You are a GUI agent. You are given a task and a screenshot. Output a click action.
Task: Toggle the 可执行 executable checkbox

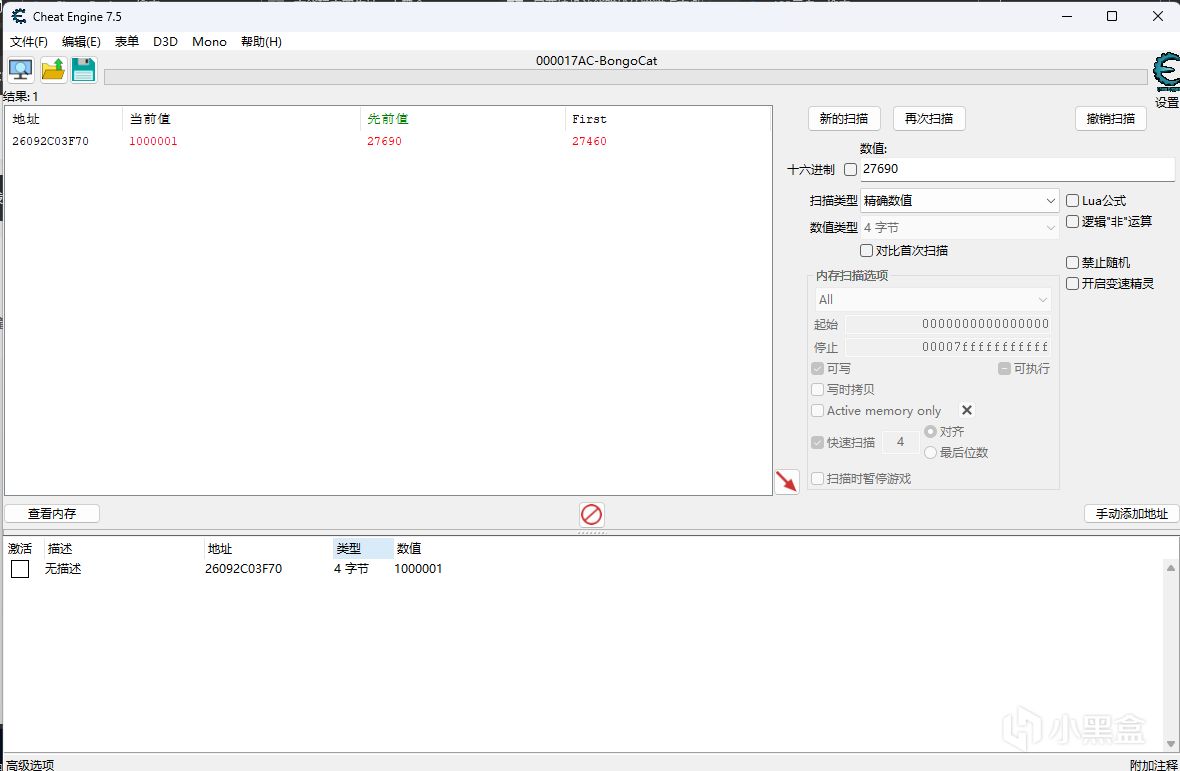click(1004, 369)
